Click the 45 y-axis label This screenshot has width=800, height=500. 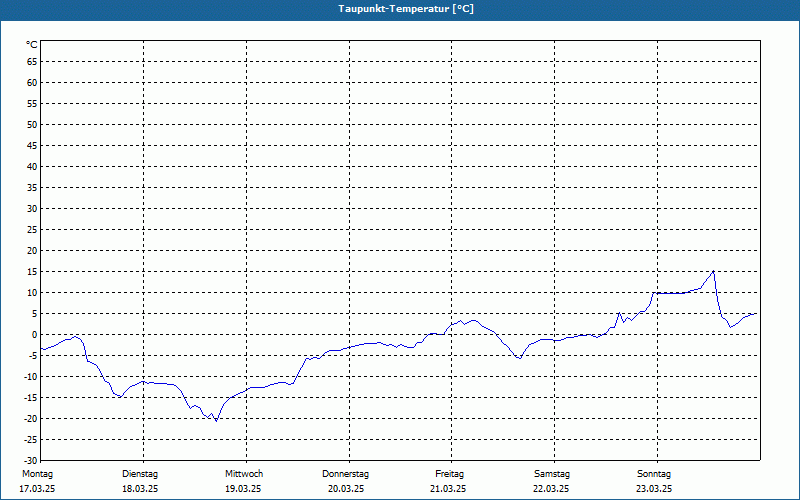[x=32, y=146]
